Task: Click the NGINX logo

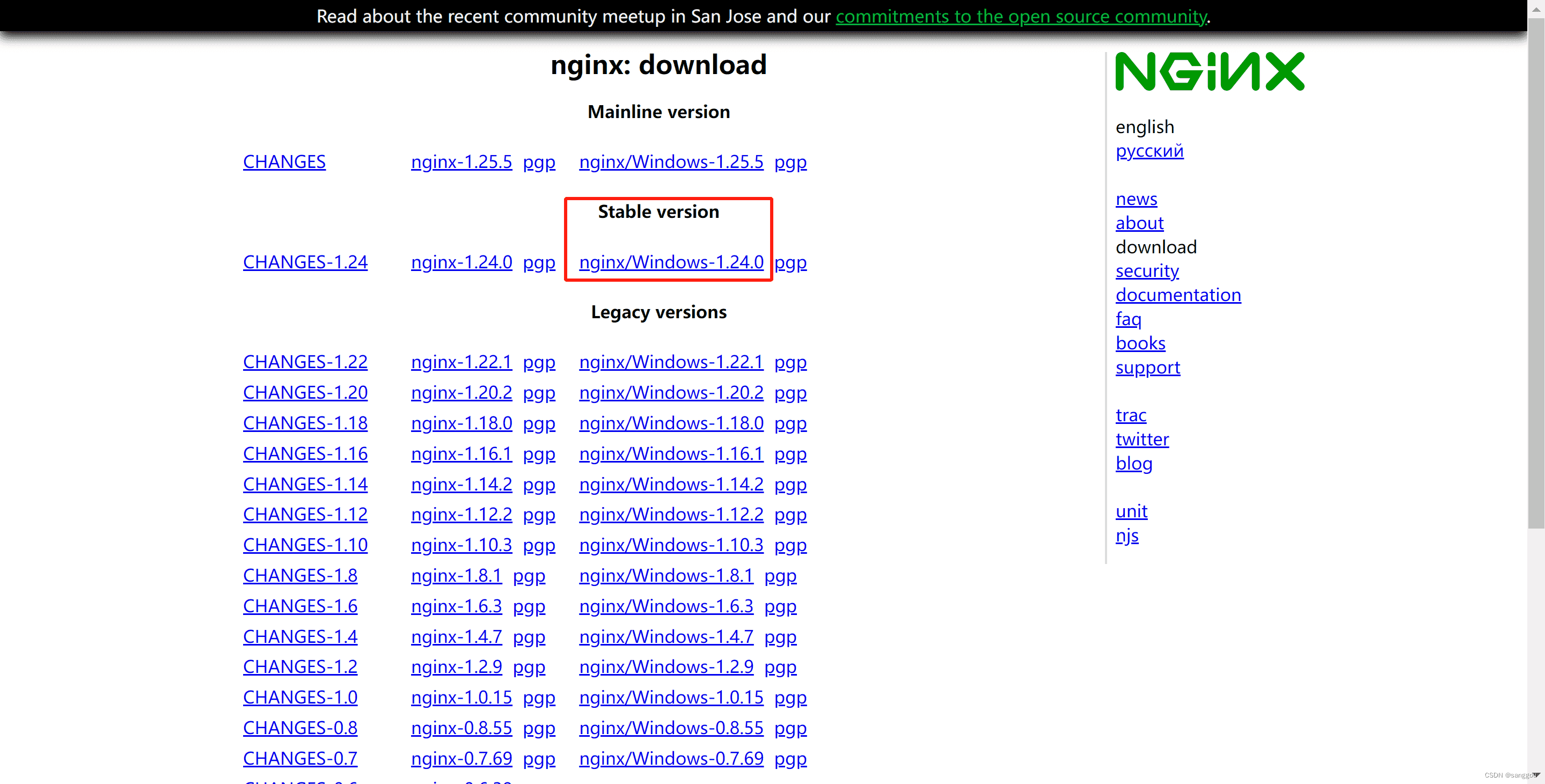Action: [x=1209, y=71]
